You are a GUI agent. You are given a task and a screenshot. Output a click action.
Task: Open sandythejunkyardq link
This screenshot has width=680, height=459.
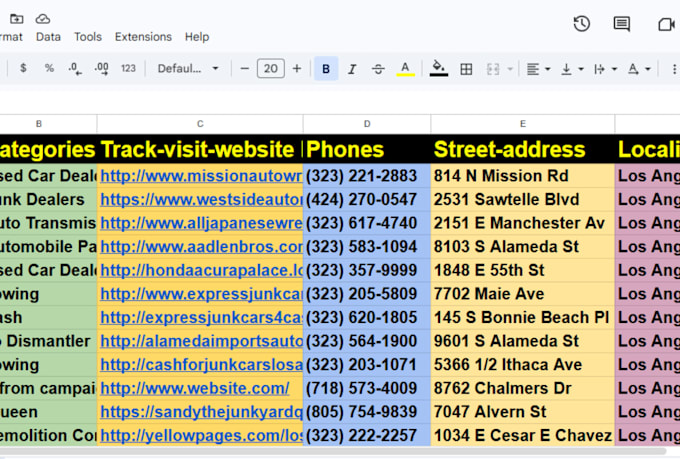coord(201,412)
